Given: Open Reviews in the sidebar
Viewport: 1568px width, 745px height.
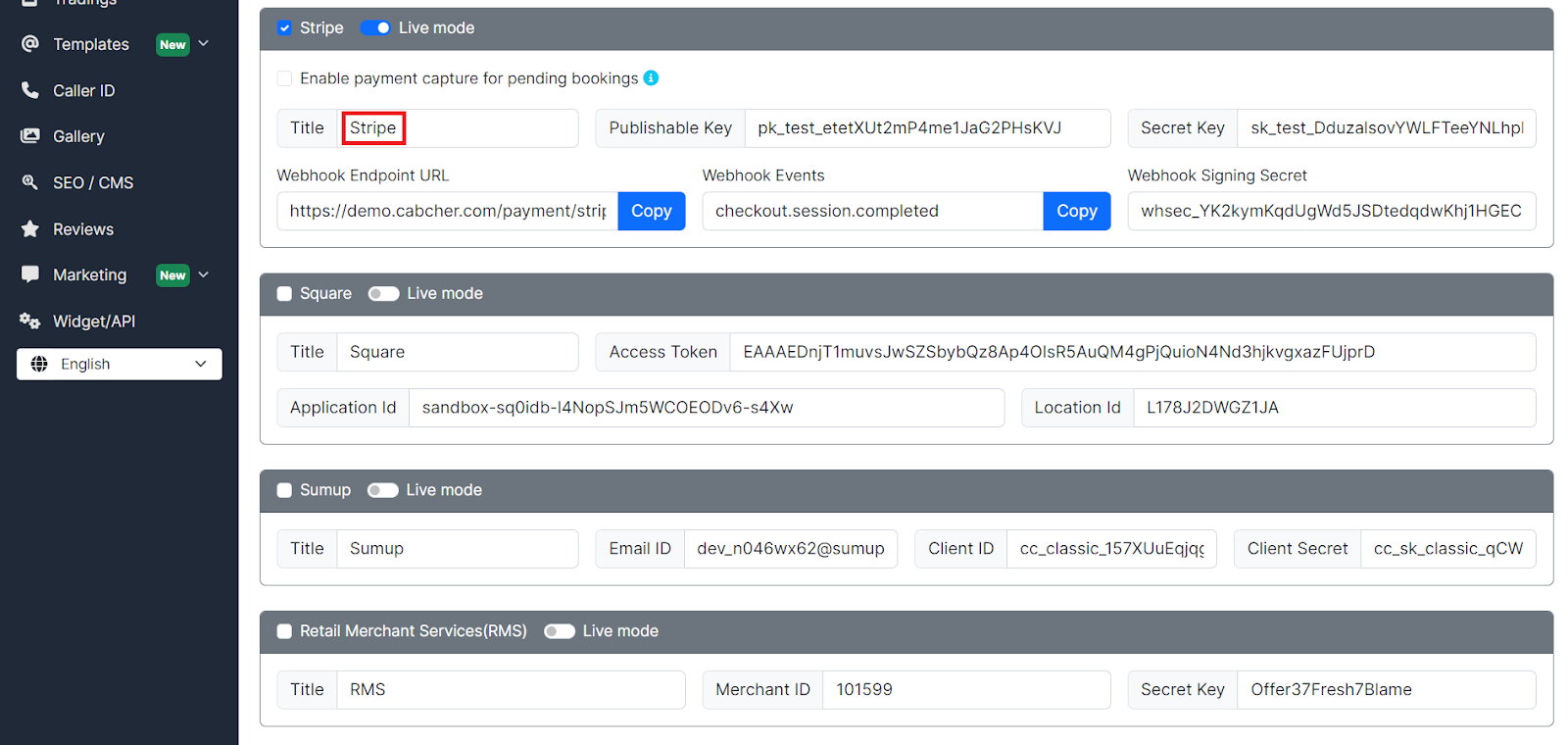Looking at the screenshot, I should point(83,229).
